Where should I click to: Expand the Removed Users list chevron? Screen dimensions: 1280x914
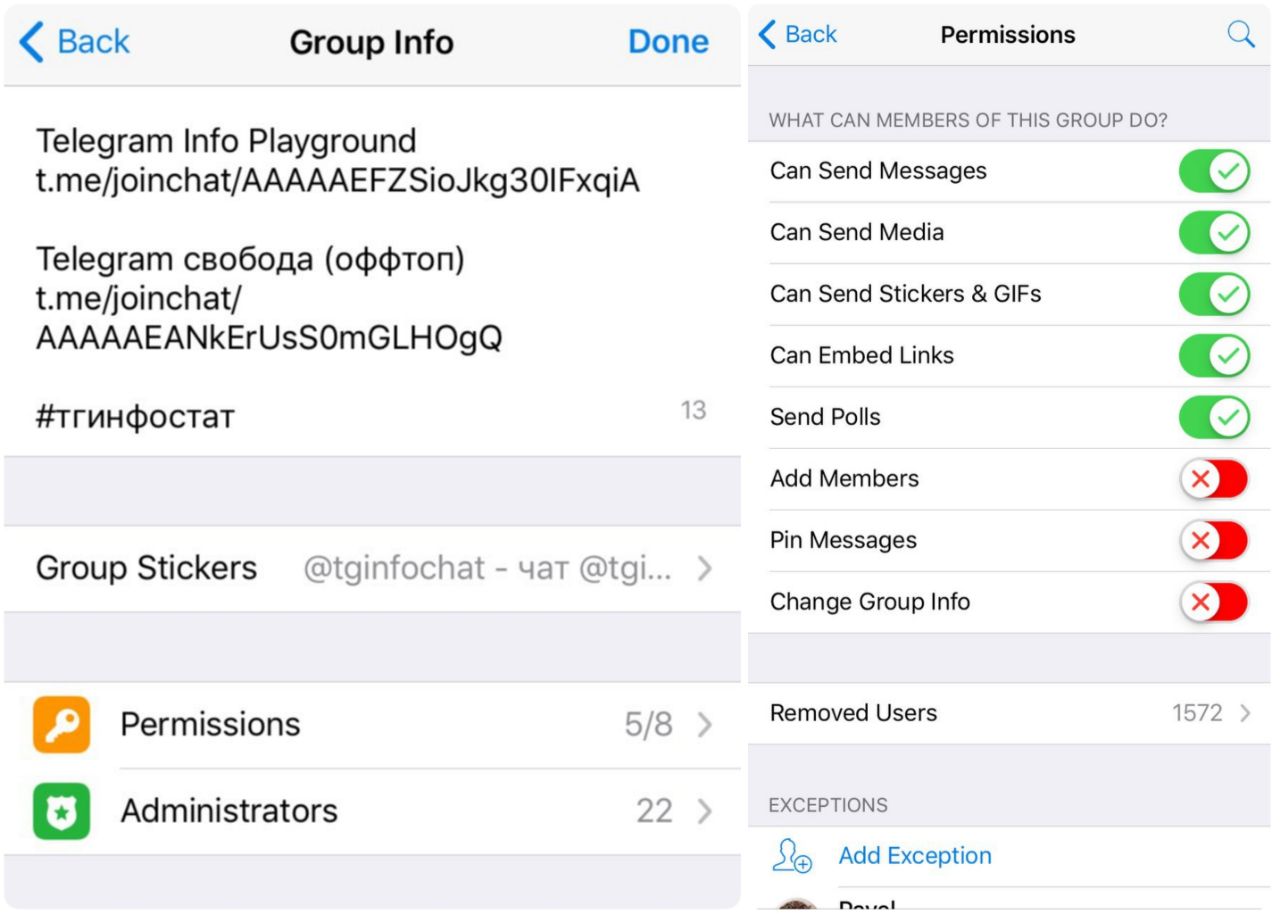pos(1245,713)
